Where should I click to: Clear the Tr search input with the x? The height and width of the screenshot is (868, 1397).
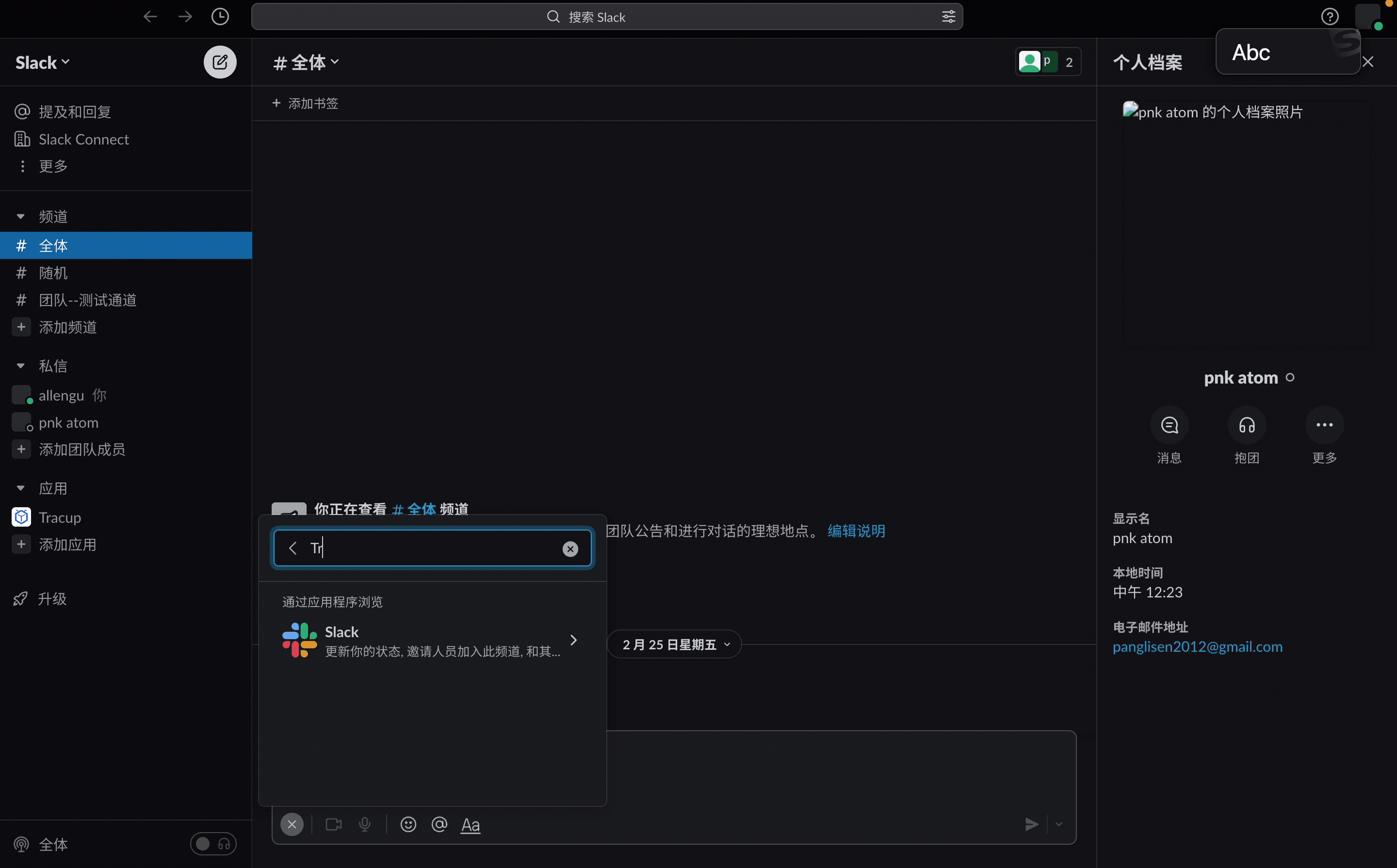[571, 548]
